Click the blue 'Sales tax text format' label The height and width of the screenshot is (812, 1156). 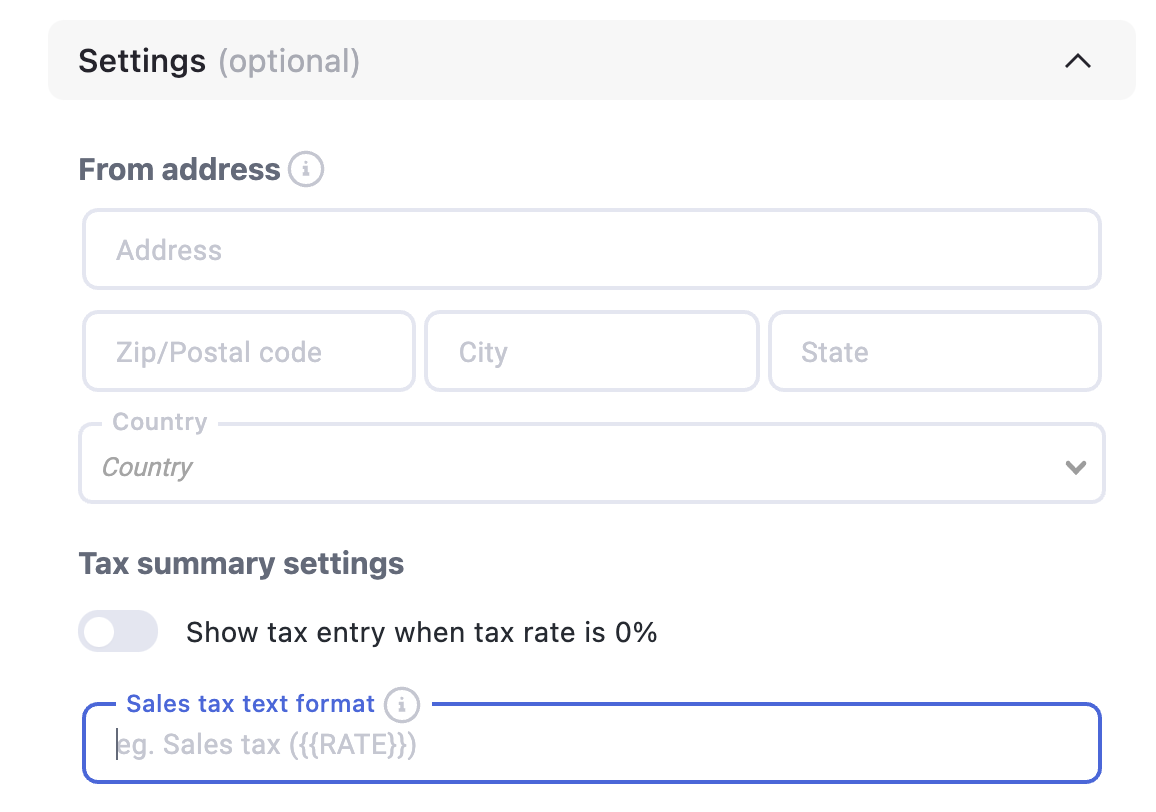(x=251, y=704)
